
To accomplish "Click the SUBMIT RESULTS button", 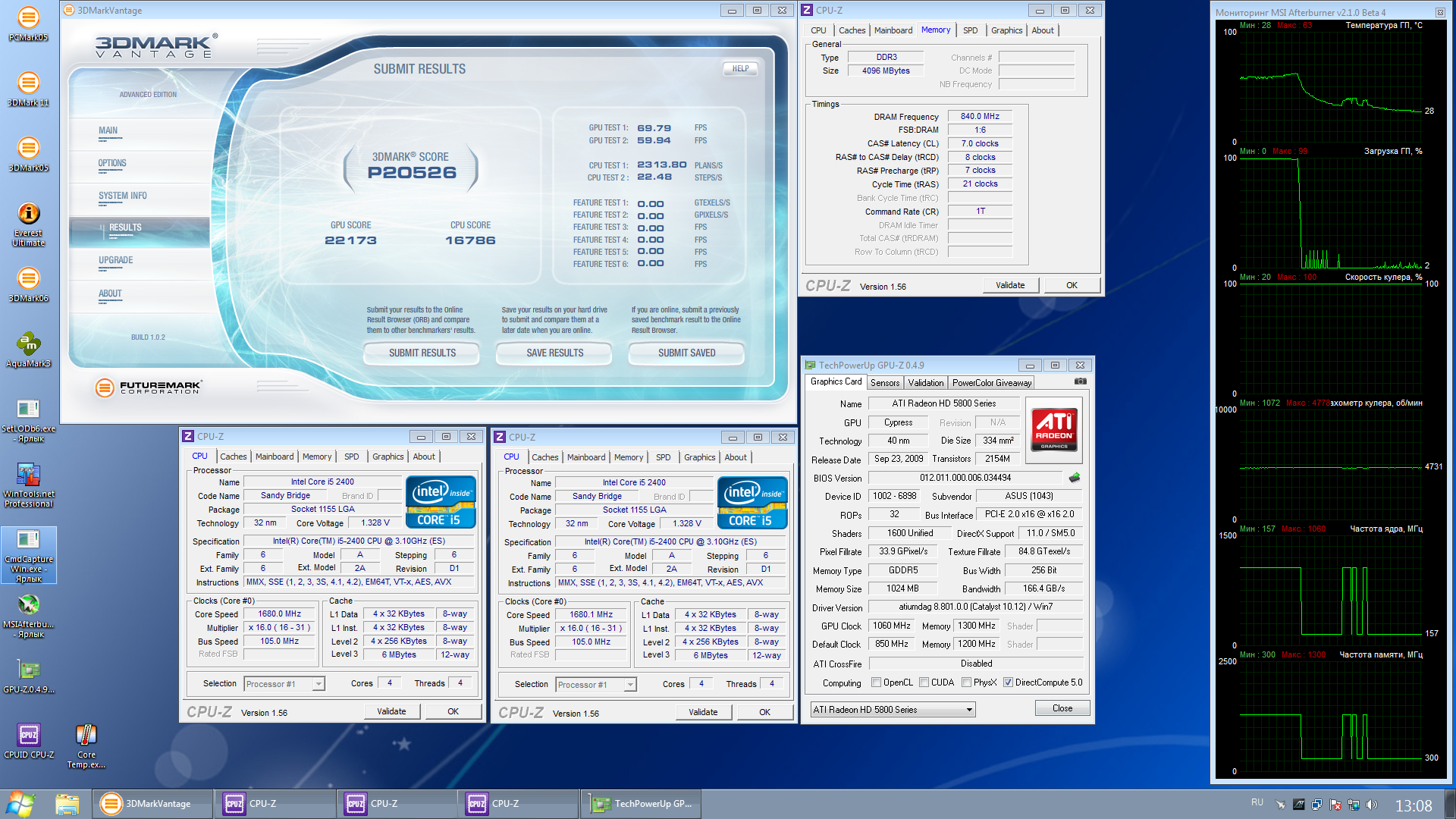I will pos(422,353).
